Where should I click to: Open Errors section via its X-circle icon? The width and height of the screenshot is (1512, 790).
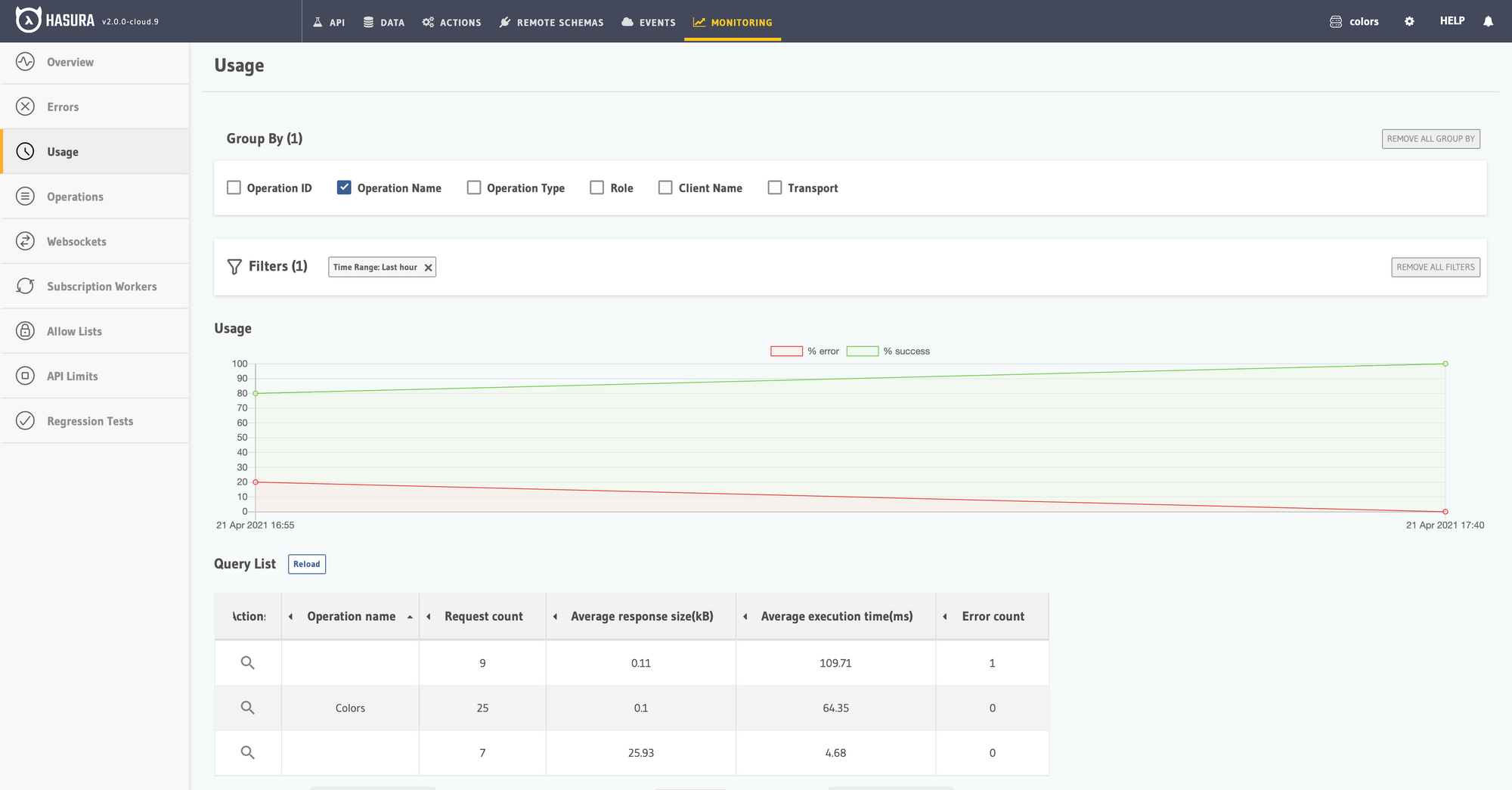coord(25,107)
